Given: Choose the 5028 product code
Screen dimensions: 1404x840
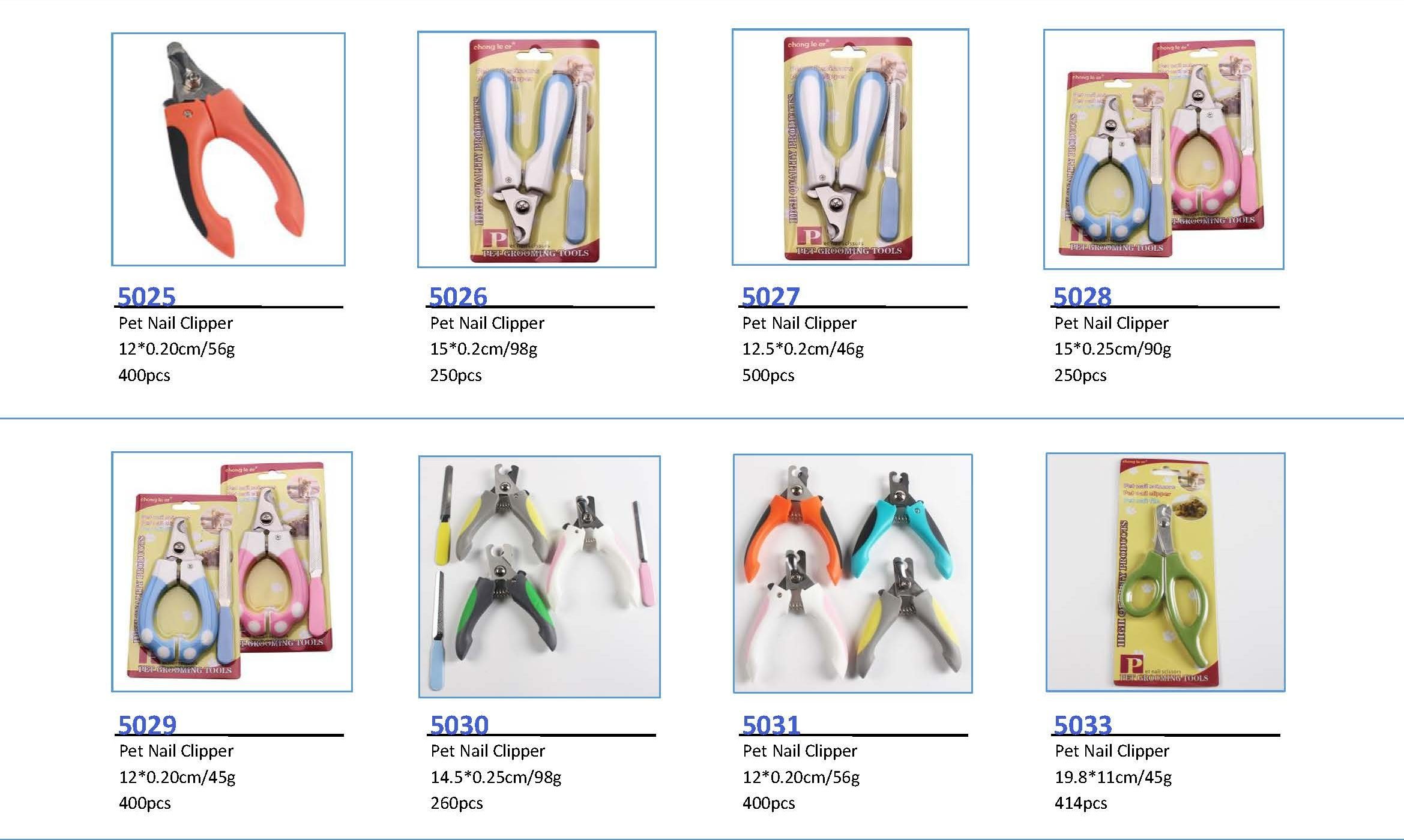Looking at the screenshot, I should (1082, 297).
